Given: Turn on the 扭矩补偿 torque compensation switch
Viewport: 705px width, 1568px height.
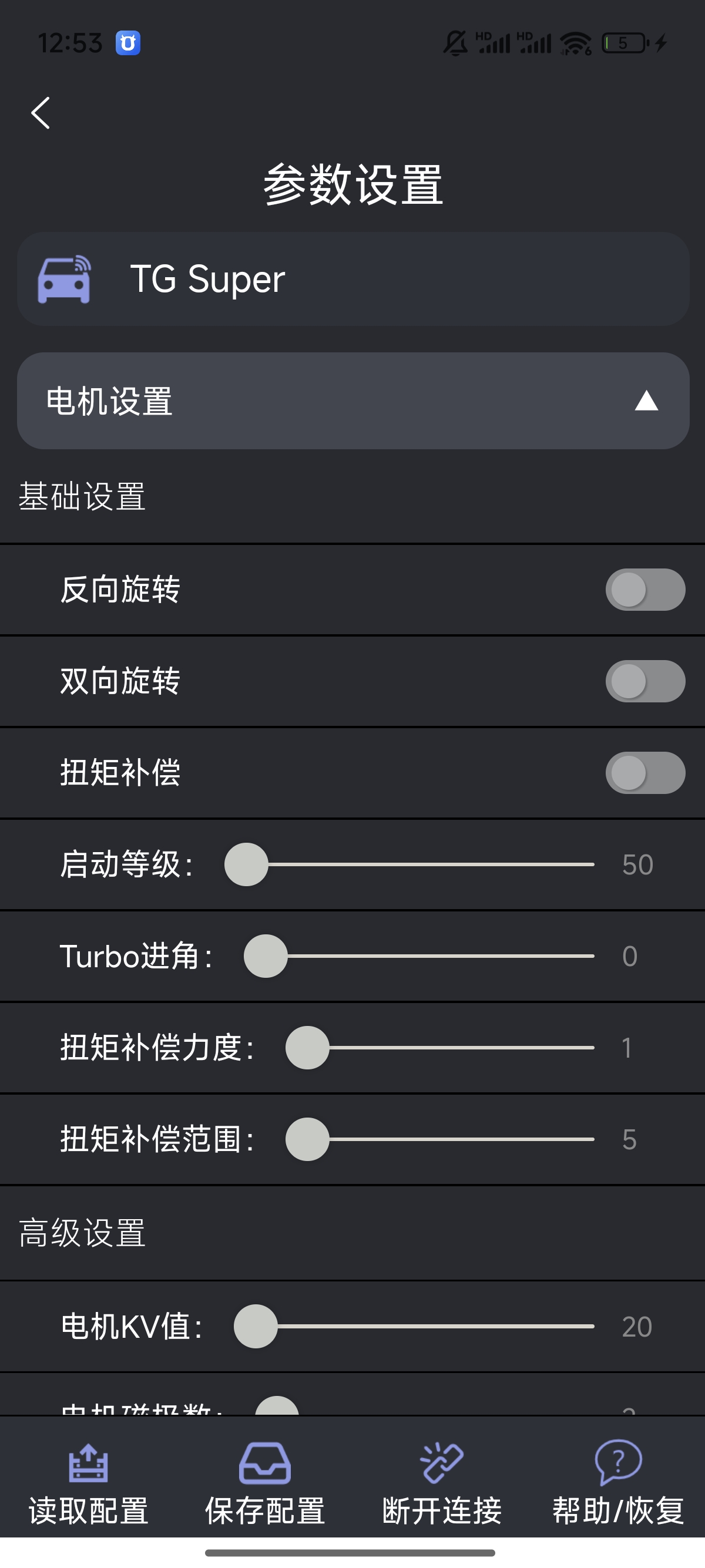Looking at the screenshot, I should (644, 773).
